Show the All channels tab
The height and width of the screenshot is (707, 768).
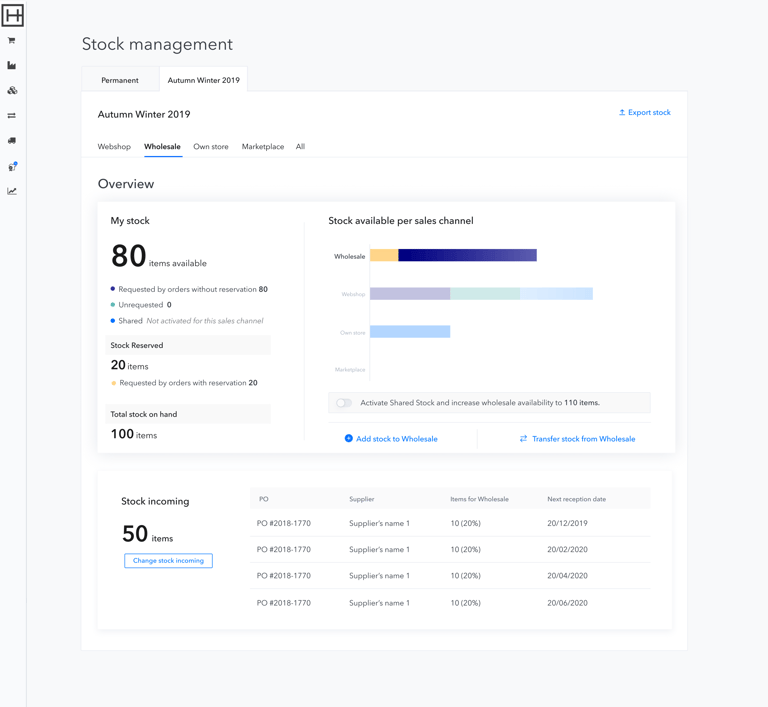point(300,147)
